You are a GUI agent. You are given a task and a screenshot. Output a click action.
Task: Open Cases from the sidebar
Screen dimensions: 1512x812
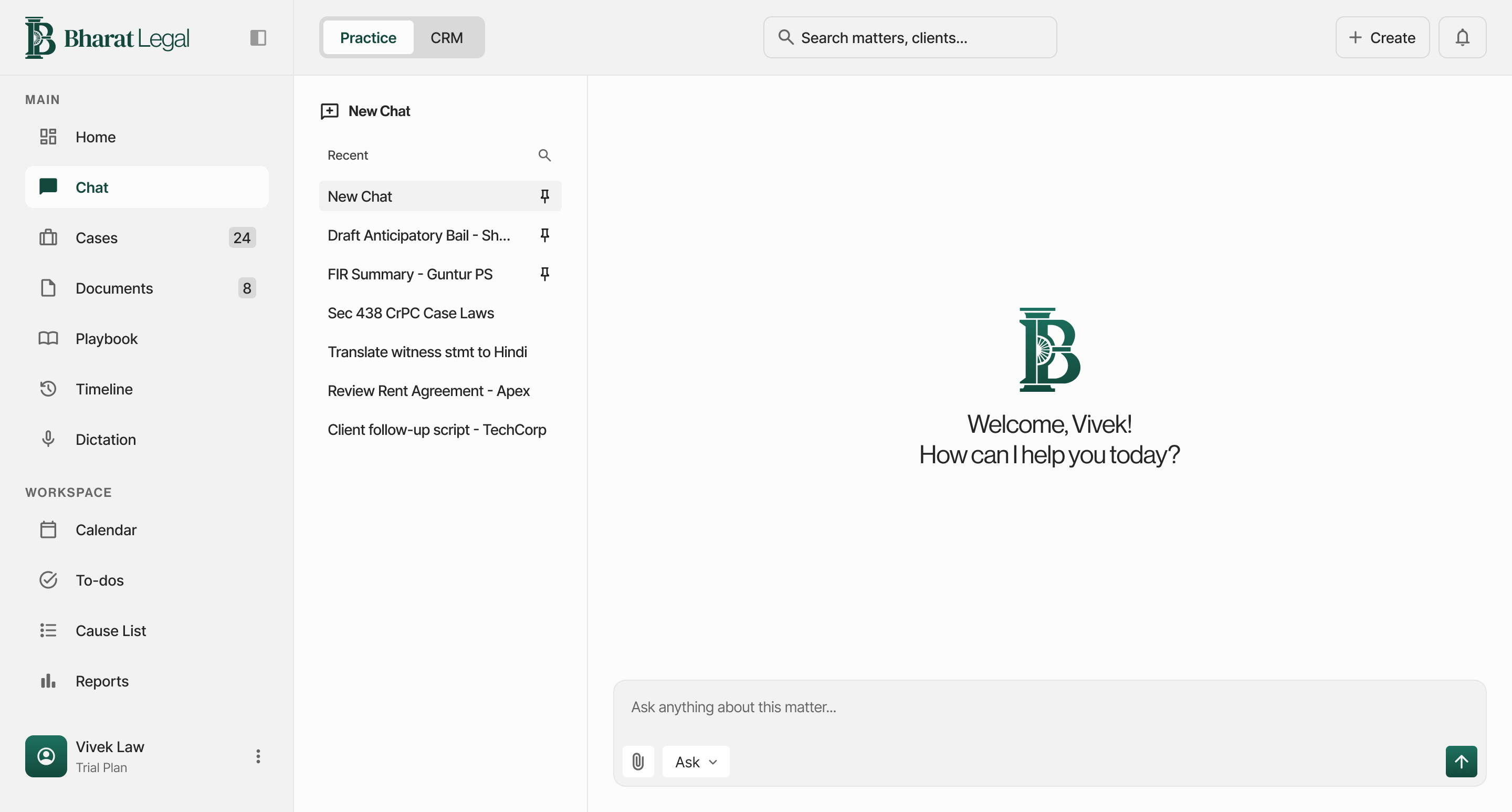point(147,237)
